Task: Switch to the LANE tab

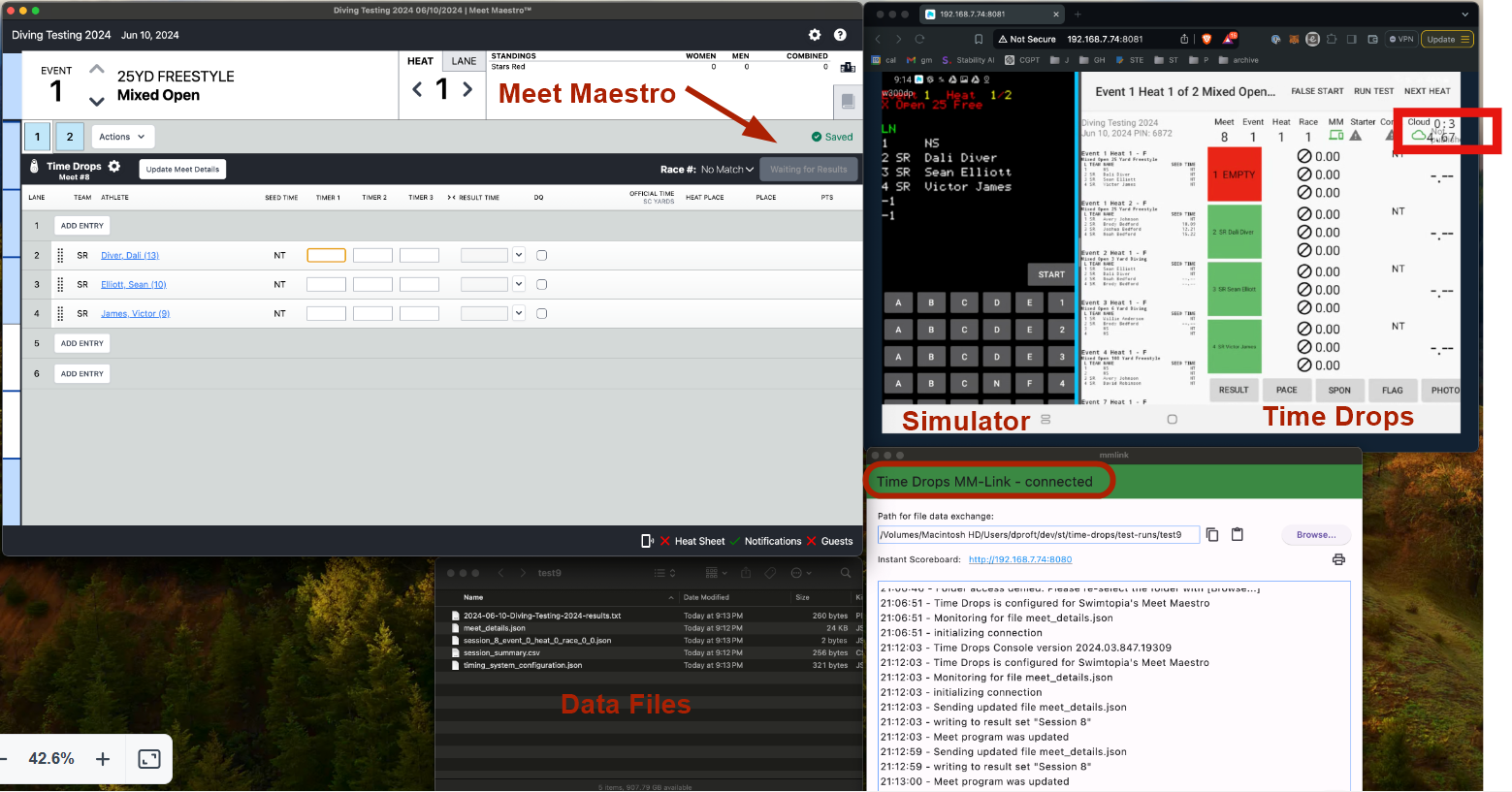Action: pyautogui.click(x=464, y=60)
